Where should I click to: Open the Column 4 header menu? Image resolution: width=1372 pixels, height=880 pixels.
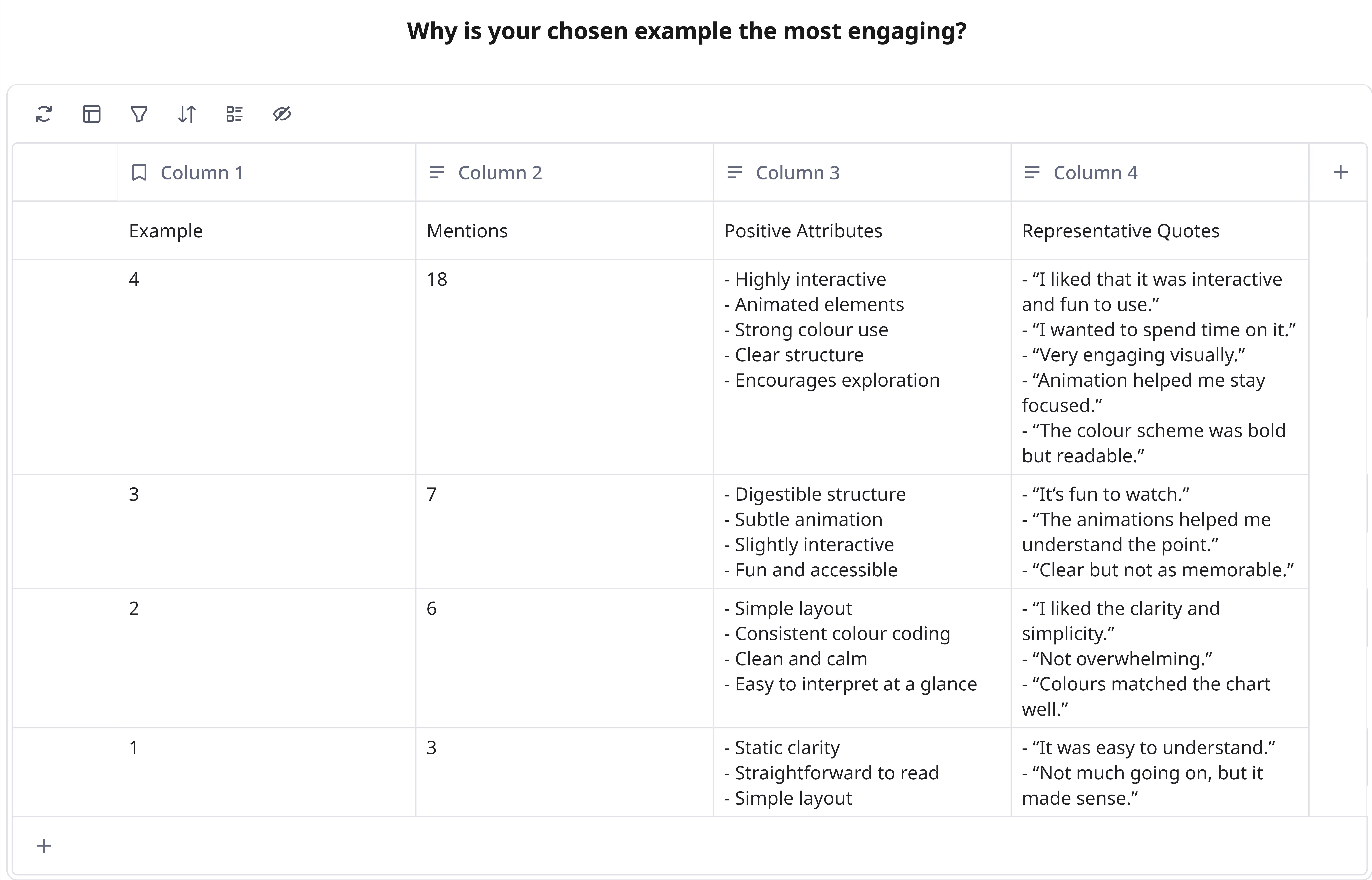click(1160, 173)
